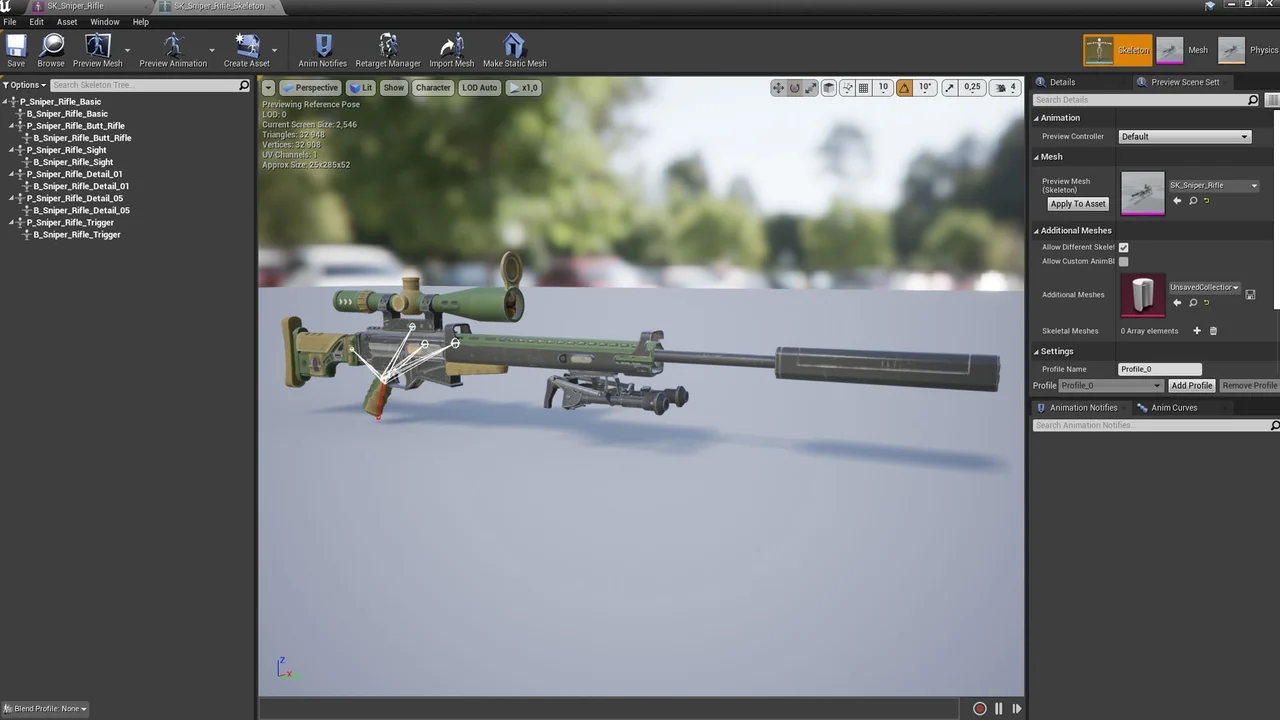Click the Save icon in the toolbar

(15, 47)
